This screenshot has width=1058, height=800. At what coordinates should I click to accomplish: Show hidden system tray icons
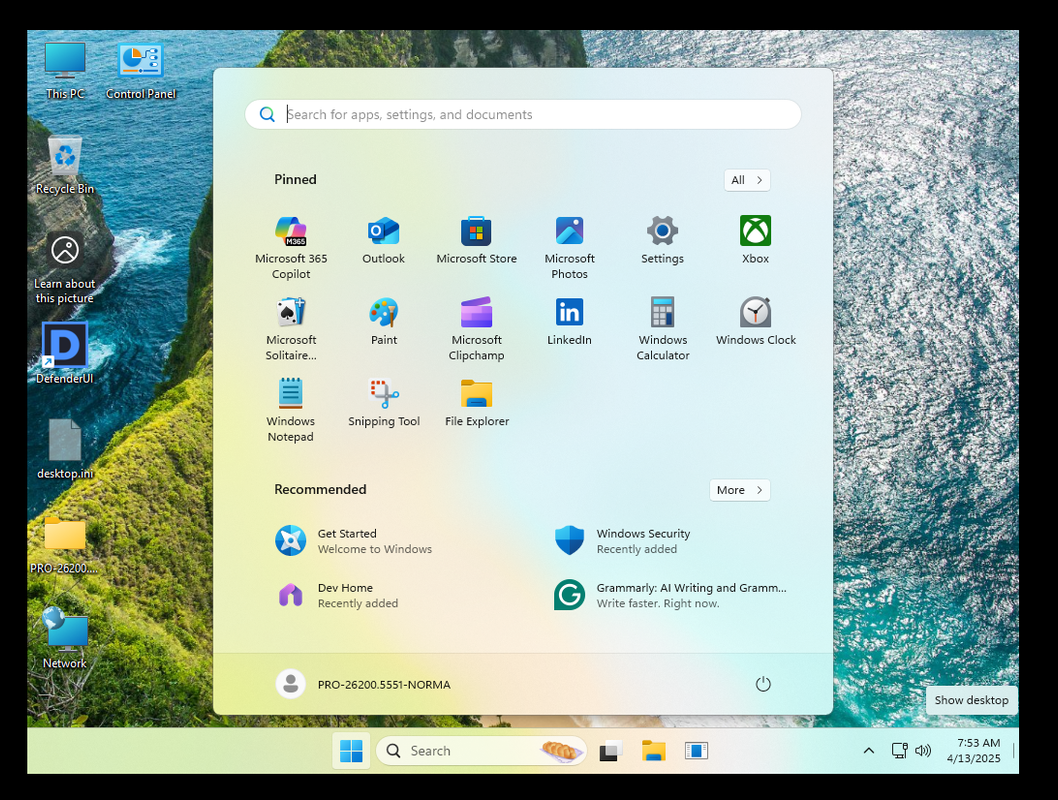coord(868,751)
